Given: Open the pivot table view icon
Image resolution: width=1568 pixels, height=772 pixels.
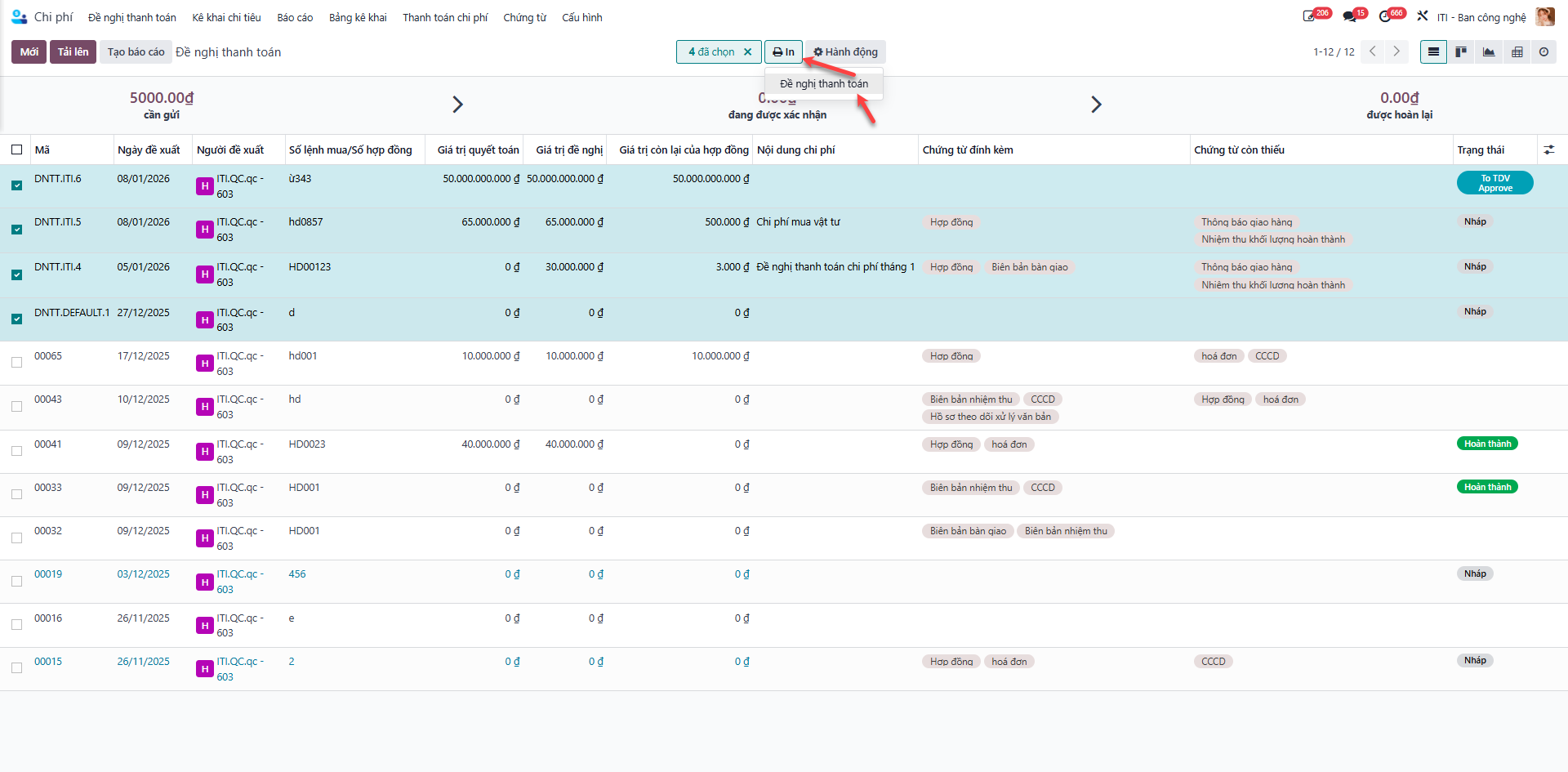Looking at the screenshot, I should pos(1517,52).
